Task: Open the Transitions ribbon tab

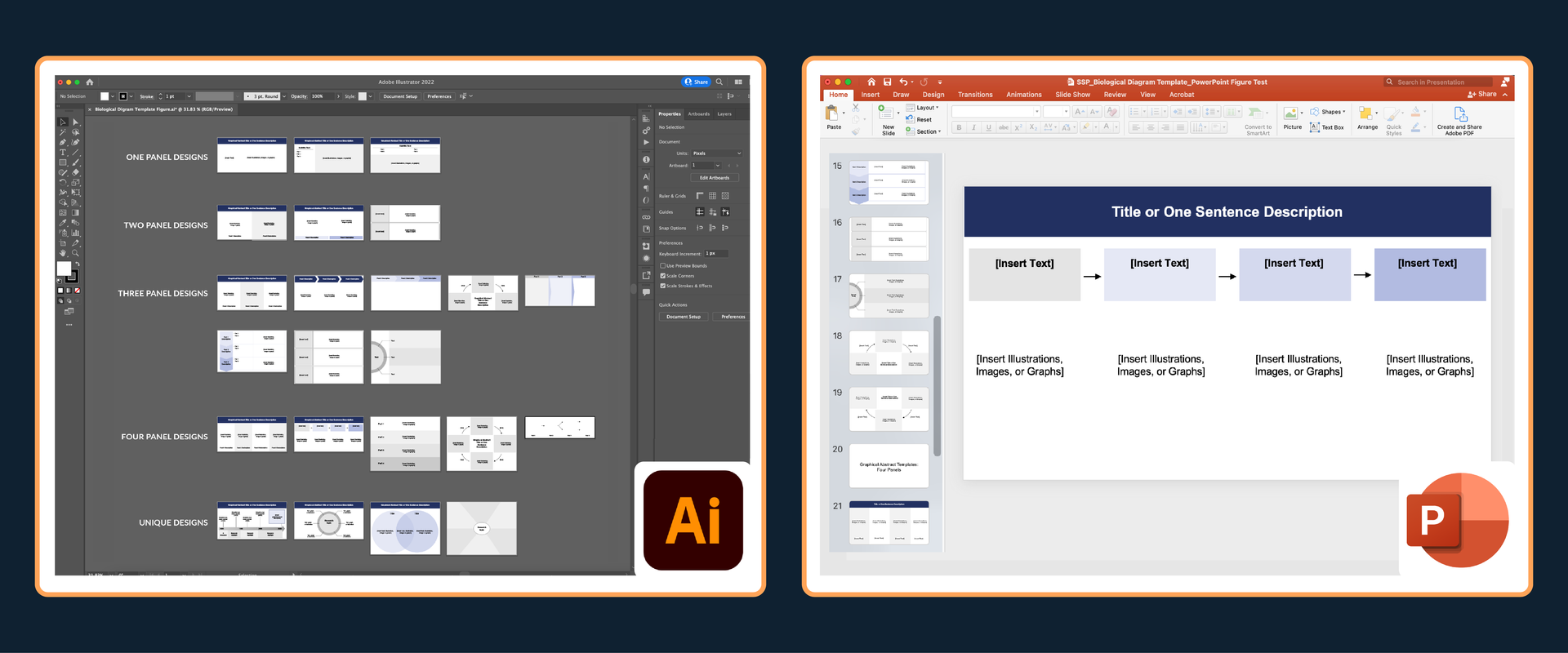Action: pyautogui.click(x=975, y=95)
